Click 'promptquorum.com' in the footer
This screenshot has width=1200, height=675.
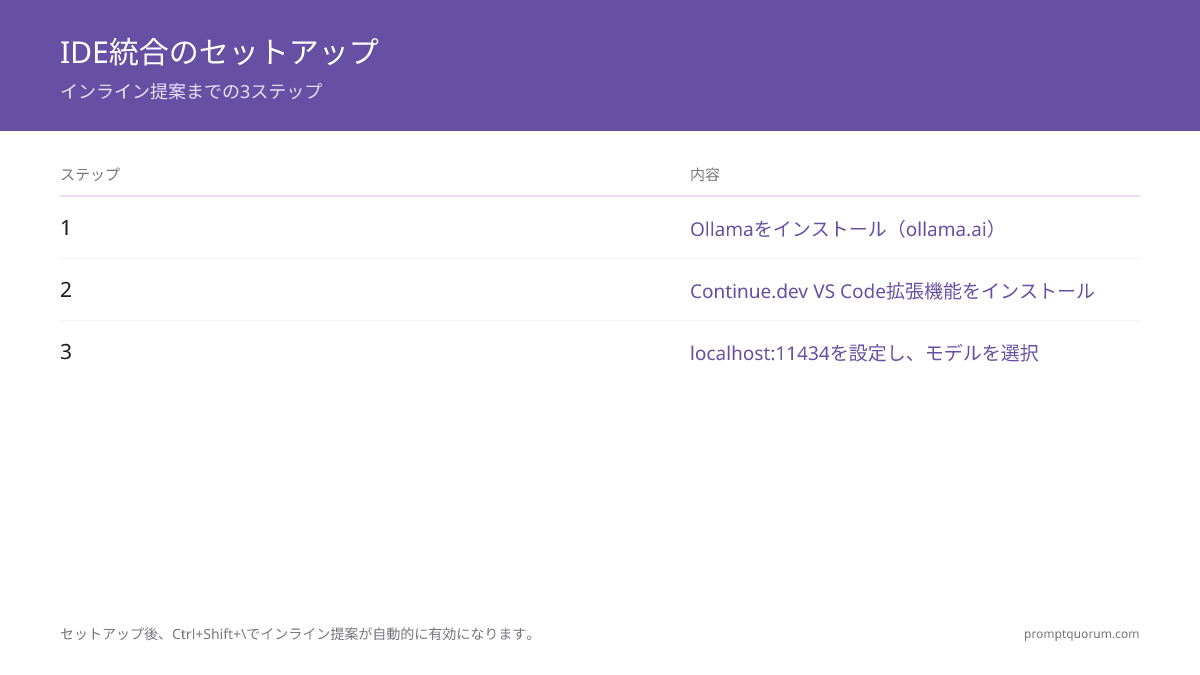(x=1081, y=634)
